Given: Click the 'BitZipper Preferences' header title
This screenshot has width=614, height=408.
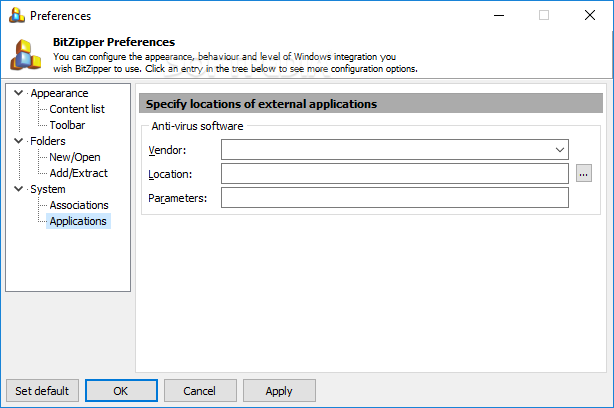Looking at the screenshot, I should point(114,42).
